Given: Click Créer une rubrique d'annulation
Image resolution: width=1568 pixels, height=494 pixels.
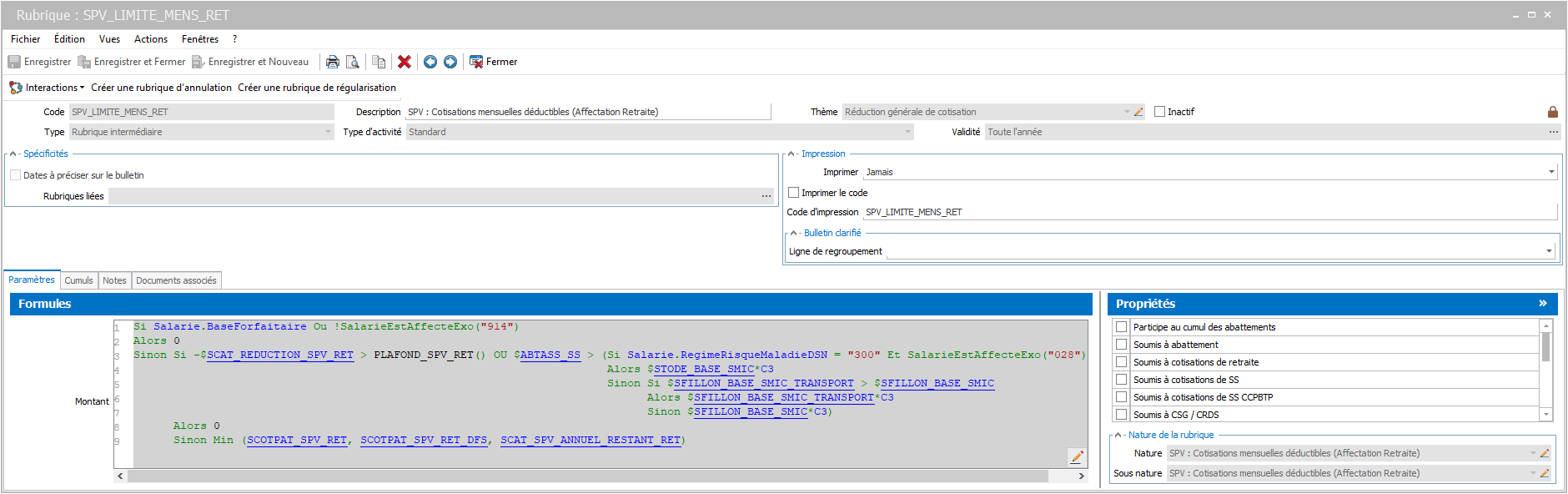Looking at the screenshot, I should tap(162, 88).
